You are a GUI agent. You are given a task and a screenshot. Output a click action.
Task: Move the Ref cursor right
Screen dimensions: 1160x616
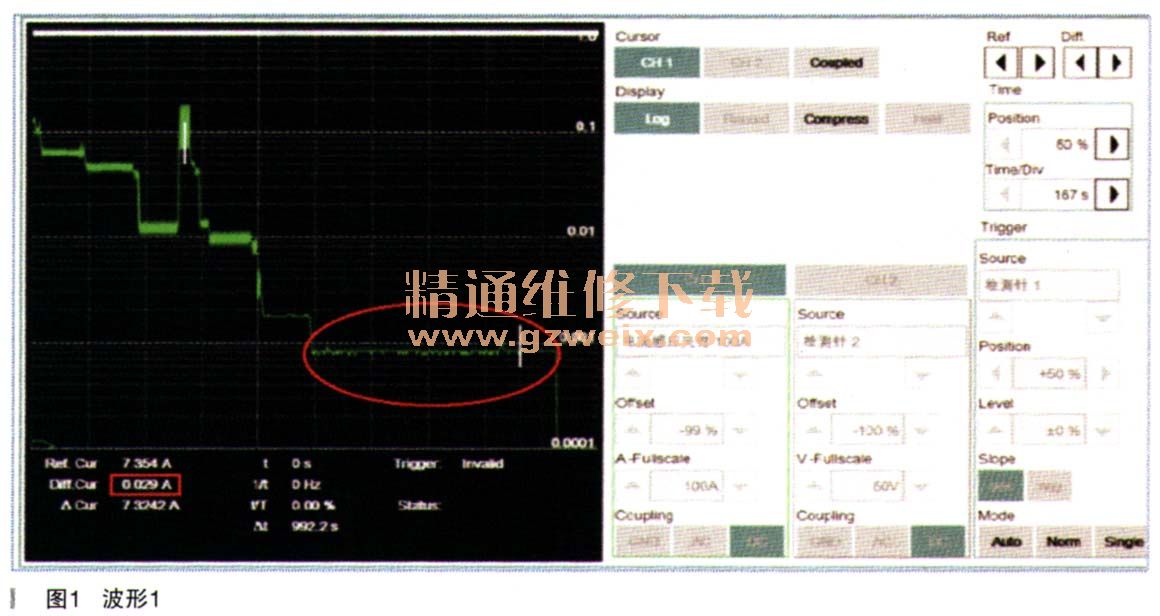1037,63
